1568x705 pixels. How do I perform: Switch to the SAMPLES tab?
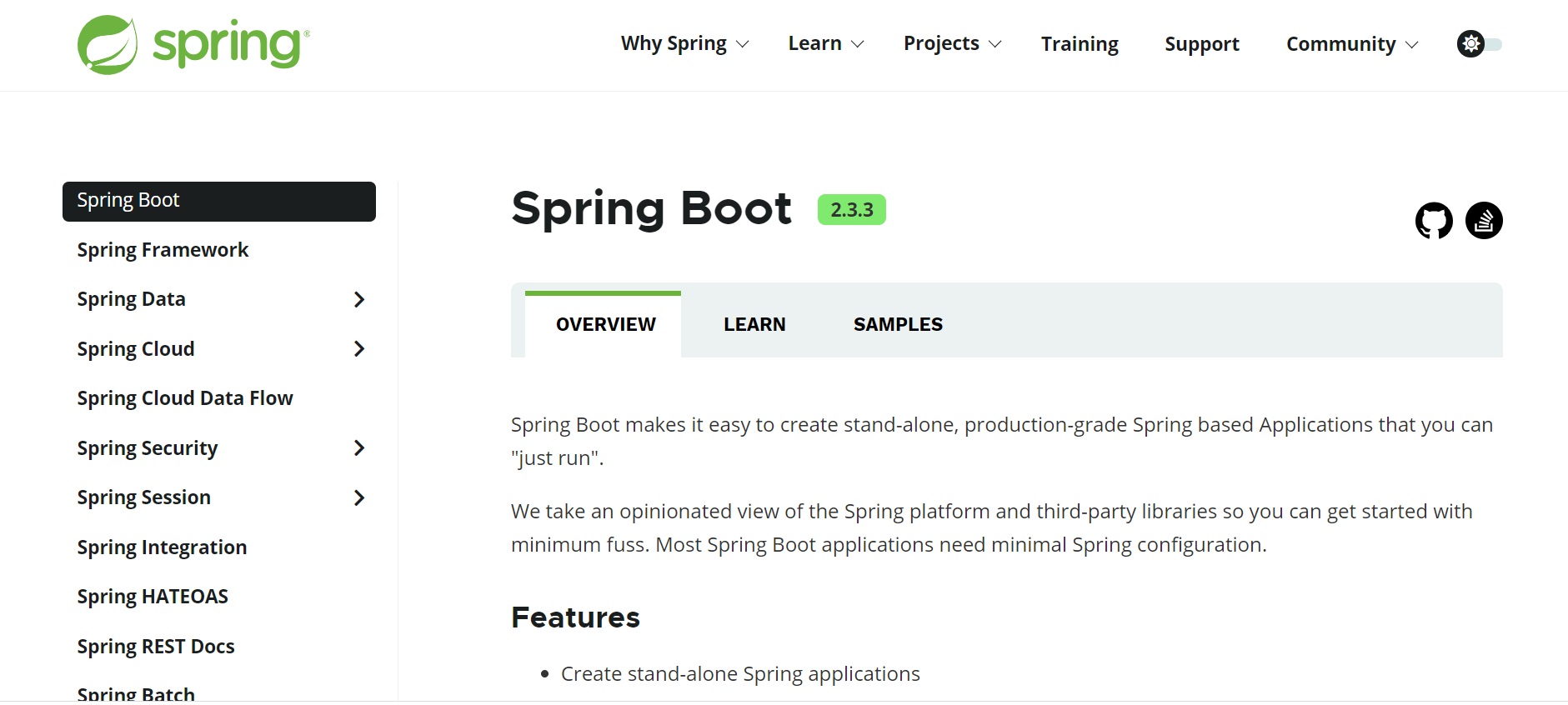[898, 325]
